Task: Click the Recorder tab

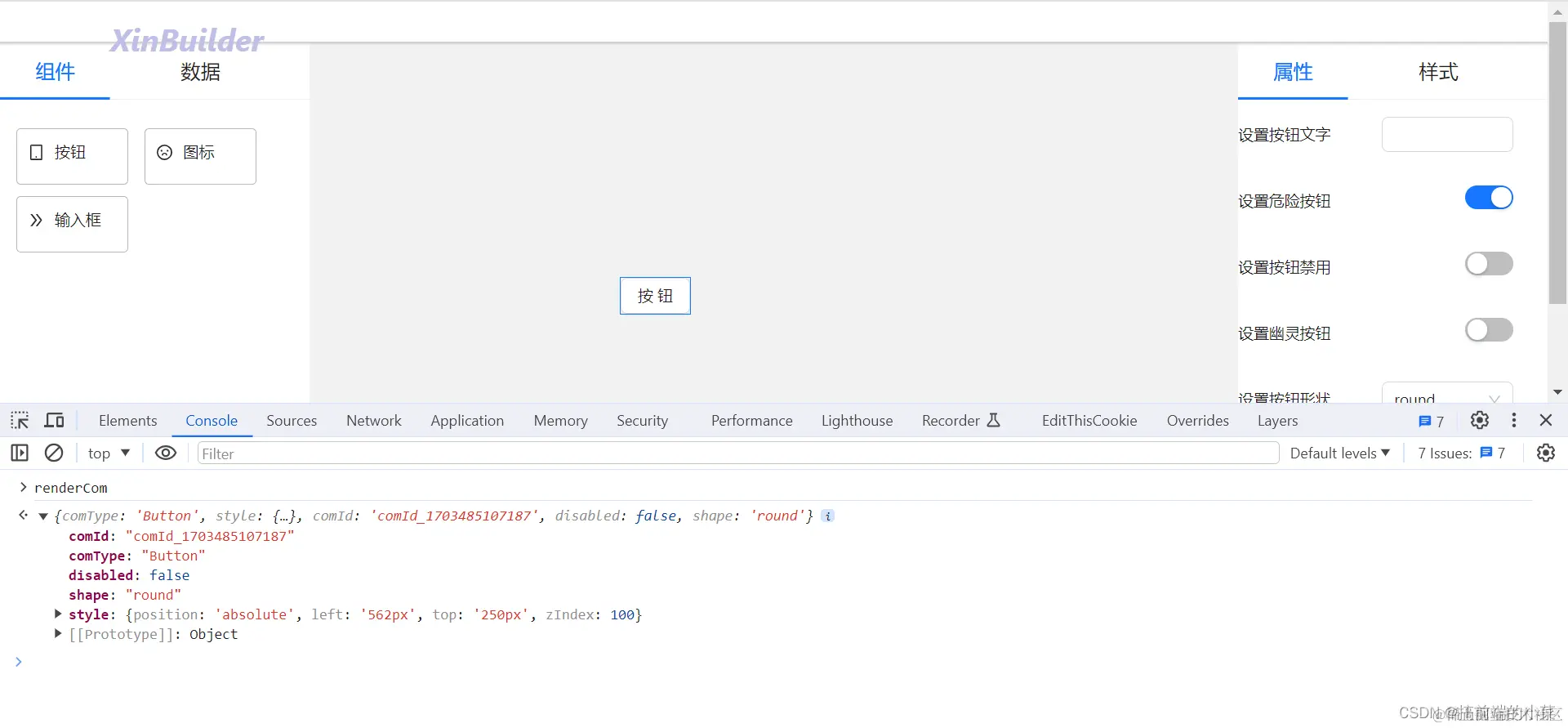Action: (960, 420)
